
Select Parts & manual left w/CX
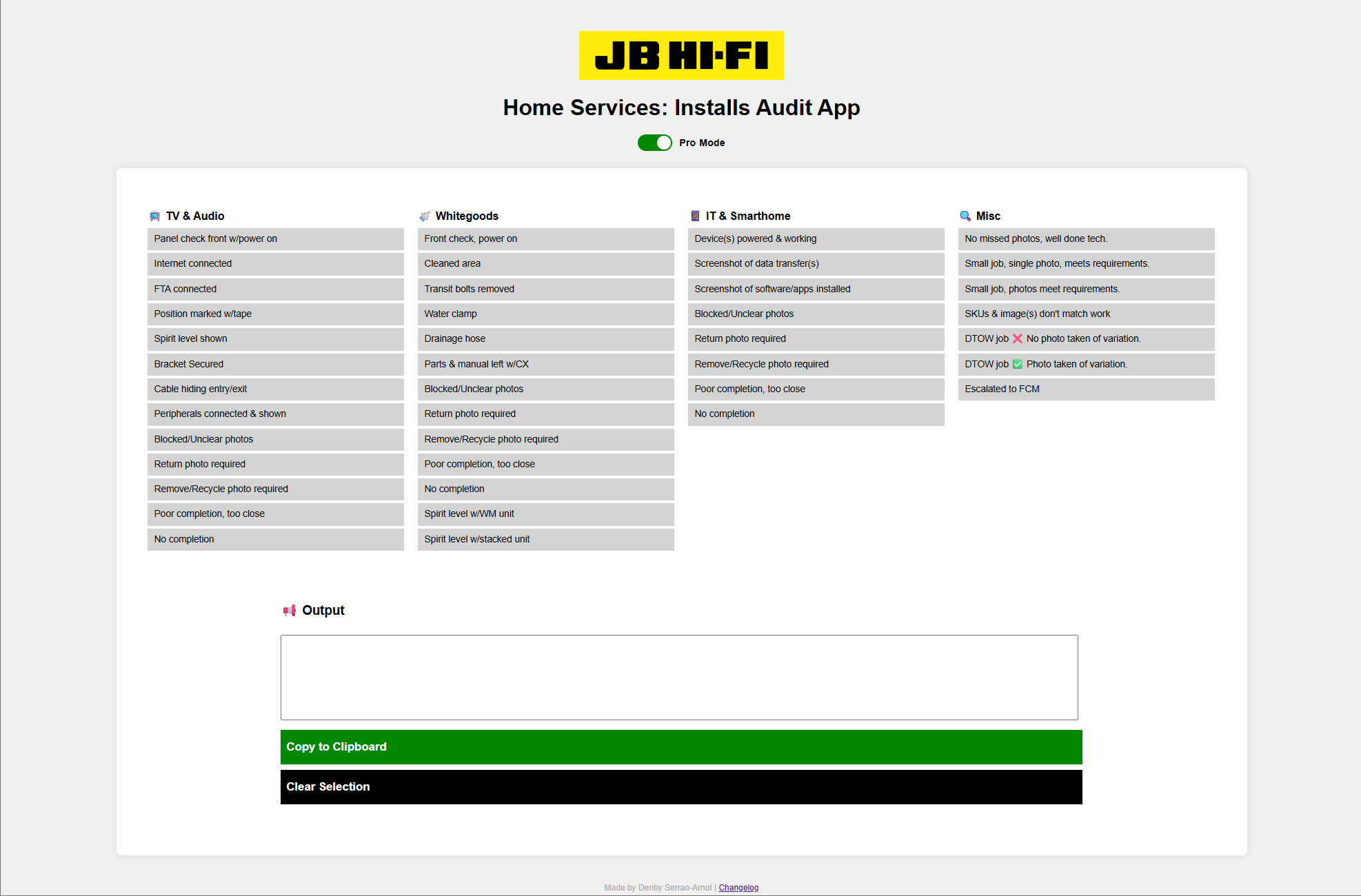click(x=546, y=365)
